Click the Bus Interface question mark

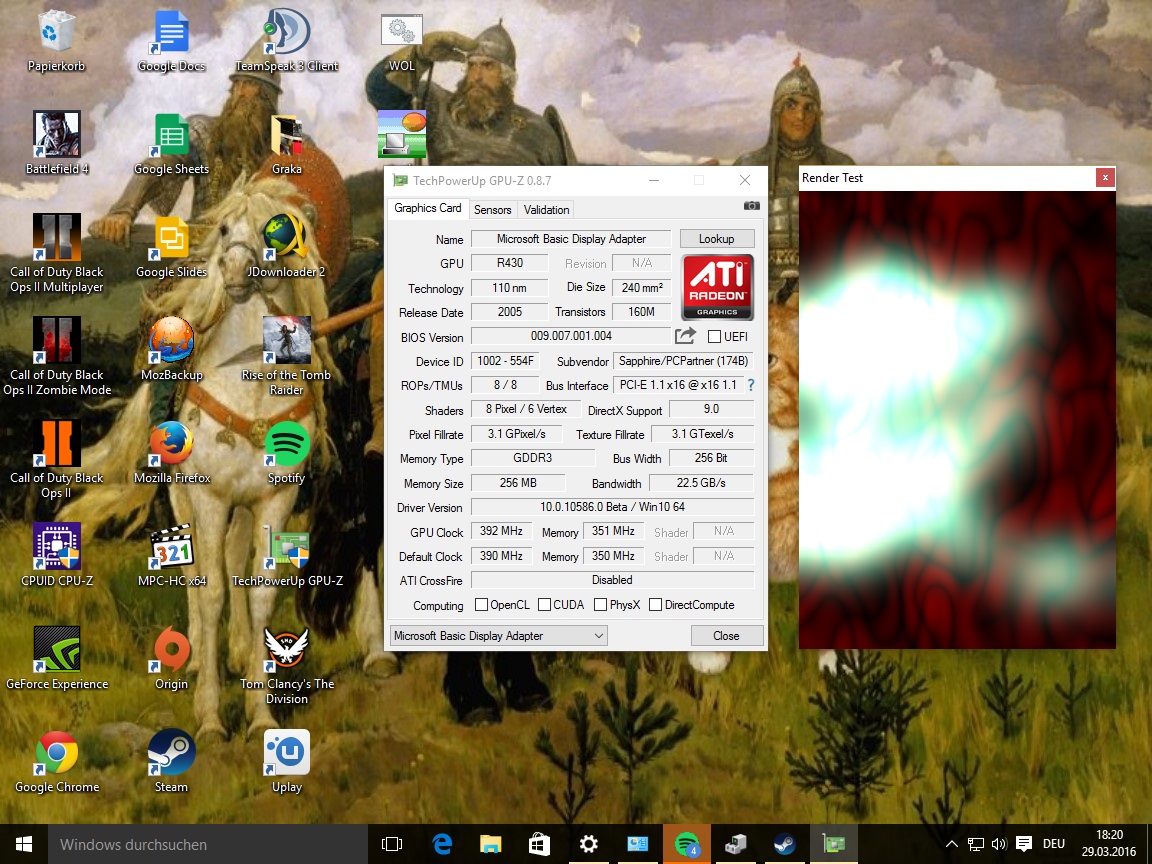(751, 385)
